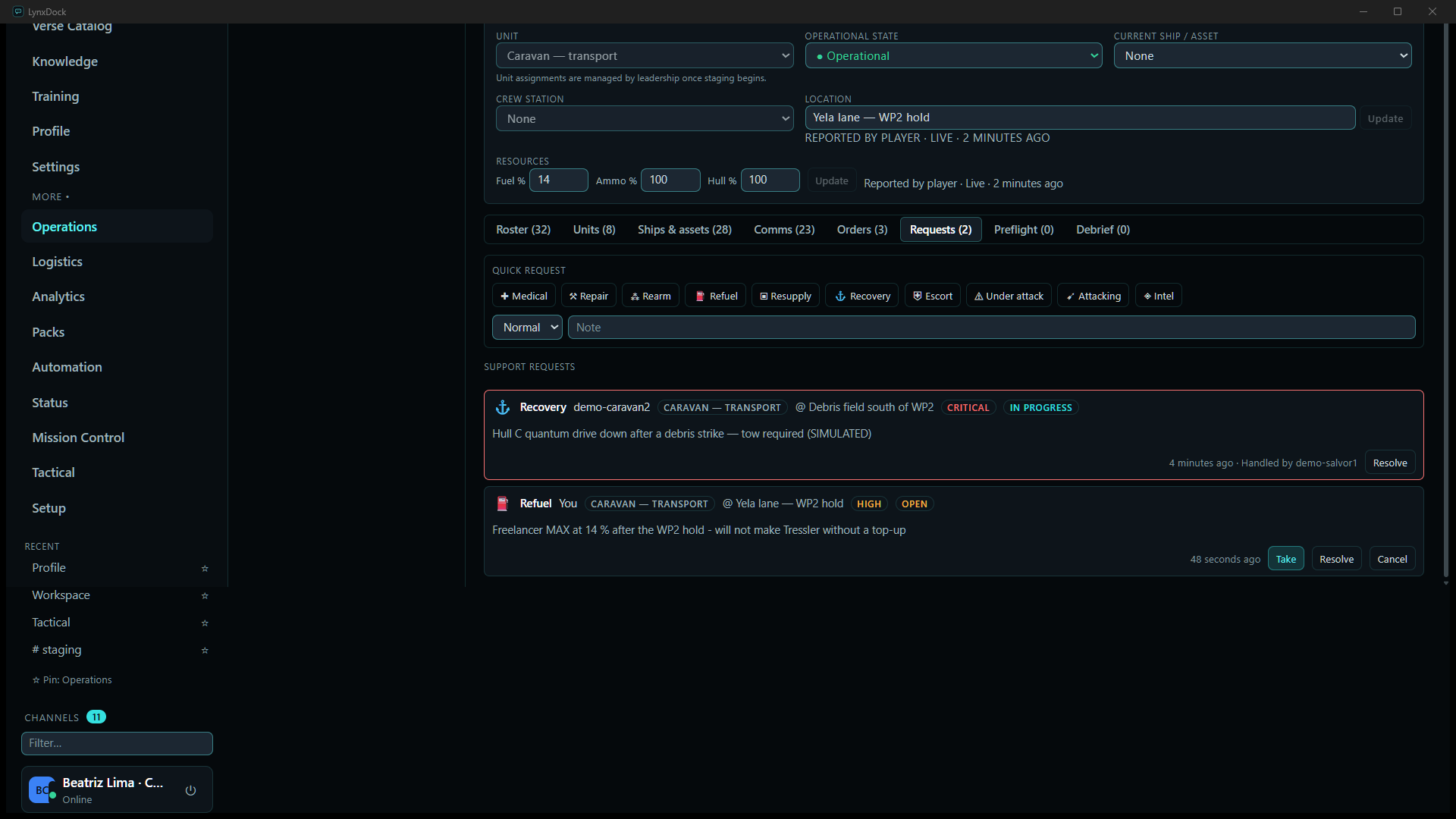
Task: Open the Comms (23) tab
Action: click(x=784, y=229)
